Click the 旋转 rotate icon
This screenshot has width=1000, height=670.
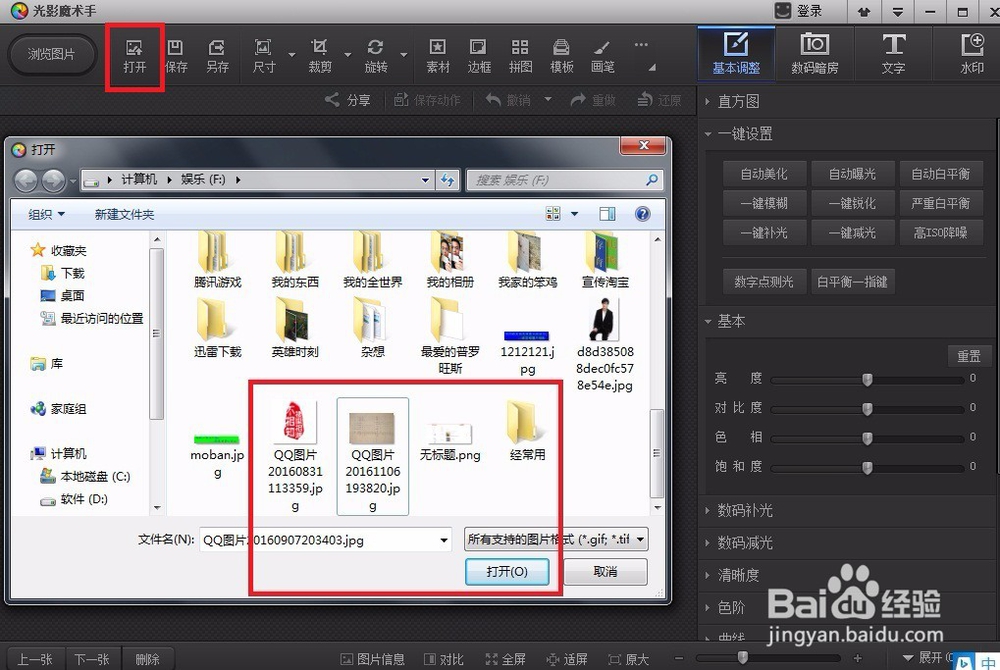click(377, 55)
